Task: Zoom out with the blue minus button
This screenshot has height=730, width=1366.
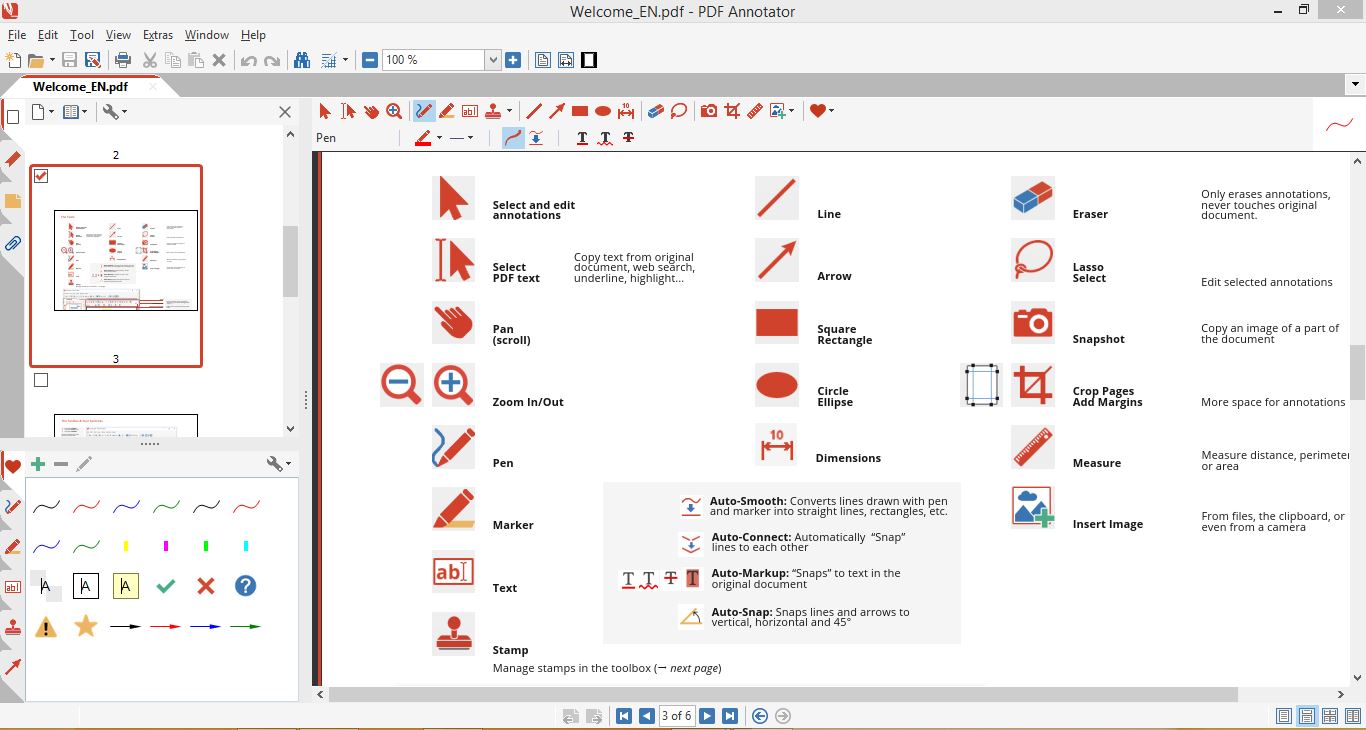Action: pyautogui.click(x=370, y=60)
